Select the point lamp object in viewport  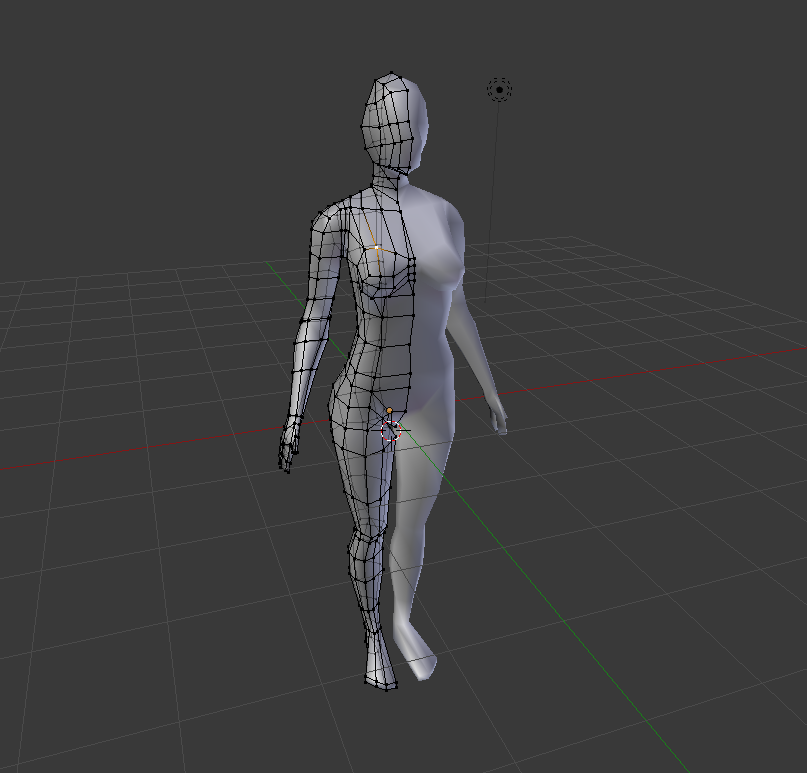coord(499,90)
